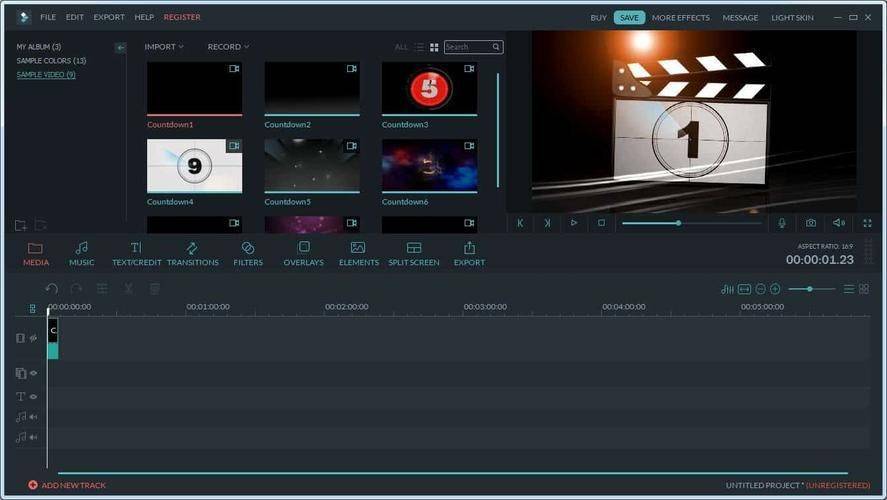
Task: Click the timeline zoom slider
Action: coord(811,289)
